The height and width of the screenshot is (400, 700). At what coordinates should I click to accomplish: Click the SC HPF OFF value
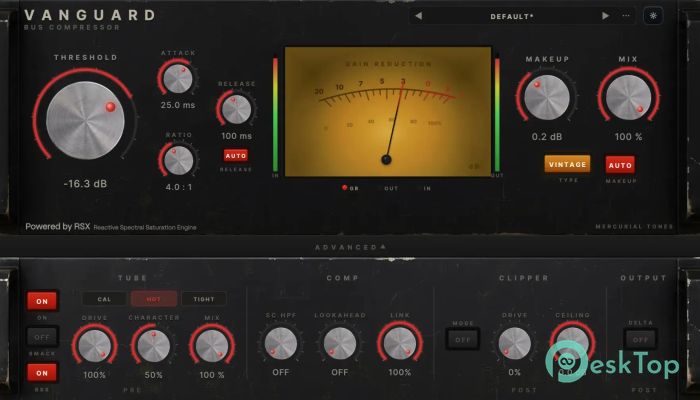281,372
